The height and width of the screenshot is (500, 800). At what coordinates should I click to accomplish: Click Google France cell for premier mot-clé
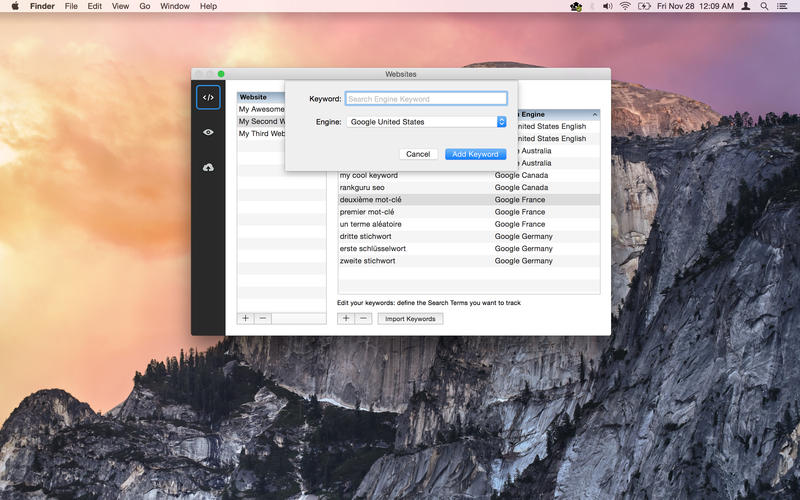tap(520, 212)
